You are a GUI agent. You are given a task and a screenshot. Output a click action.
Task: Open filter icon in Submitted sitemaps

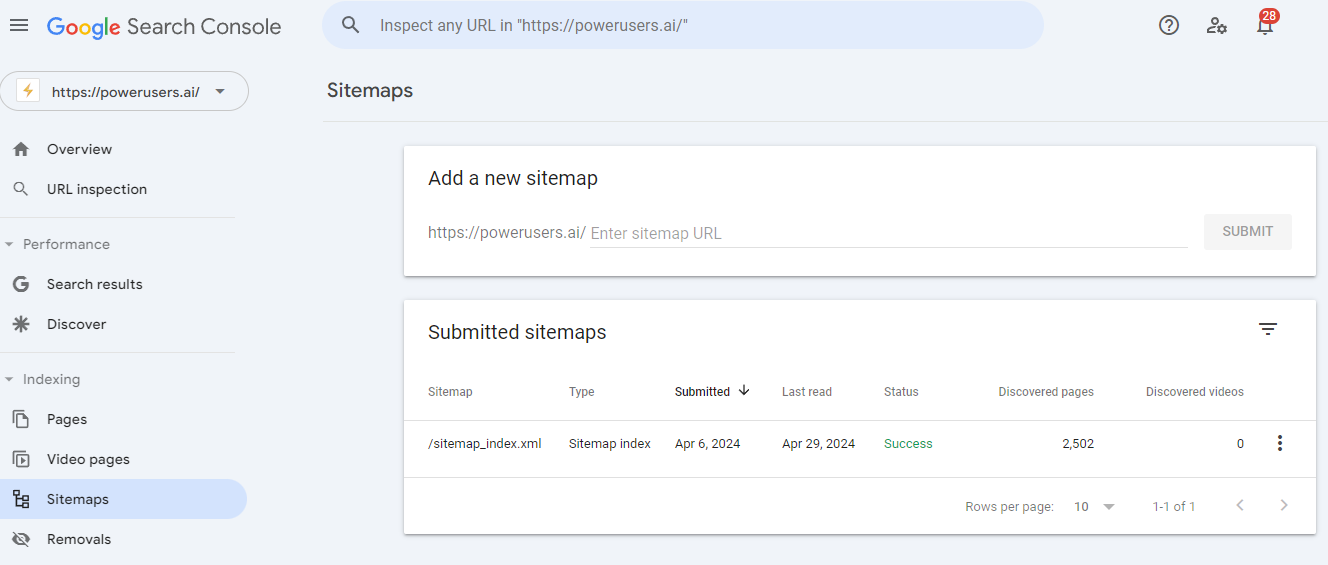click(x=1268, y=329)
